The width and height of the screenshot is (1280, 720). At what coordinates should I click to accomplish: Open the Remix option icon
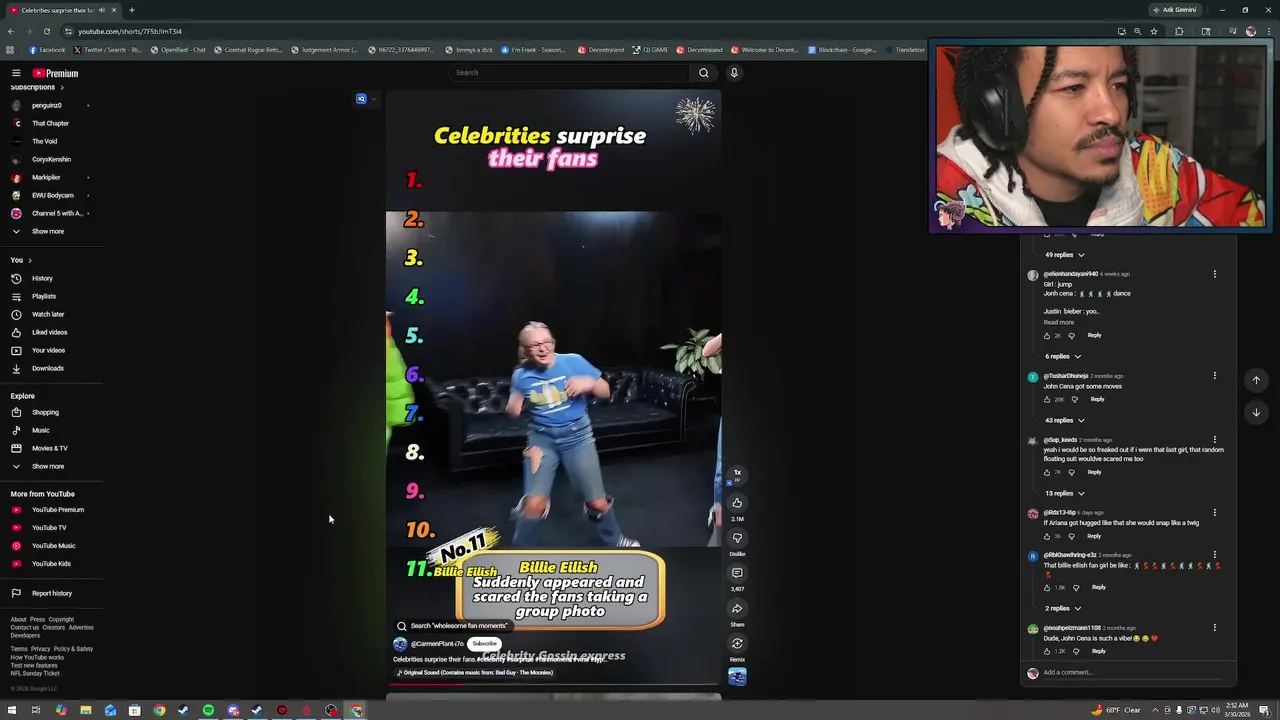737,643
